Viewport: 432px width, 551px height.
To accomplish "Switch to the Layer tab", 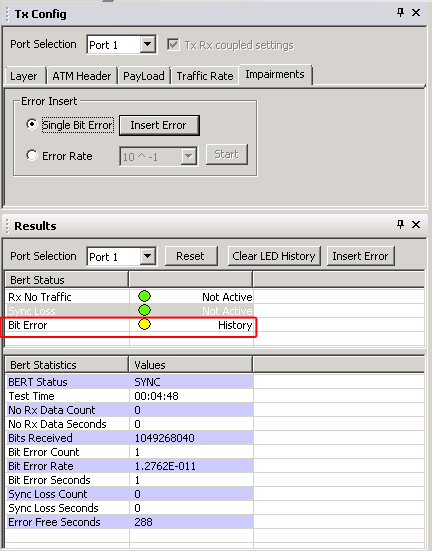I will tap(24, 76).
